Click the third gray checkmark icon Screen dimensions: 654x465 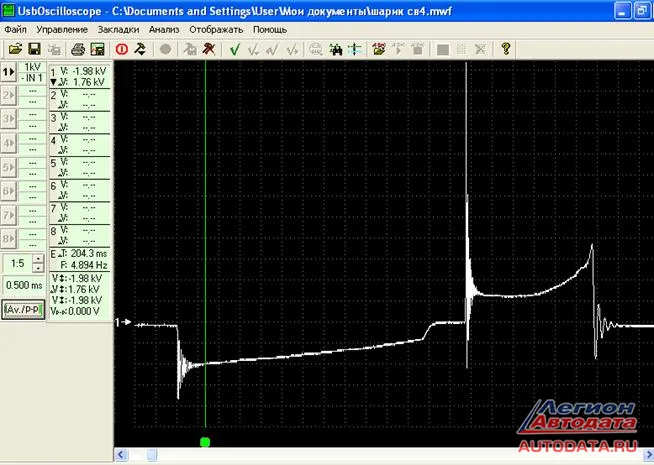(292, 49)
